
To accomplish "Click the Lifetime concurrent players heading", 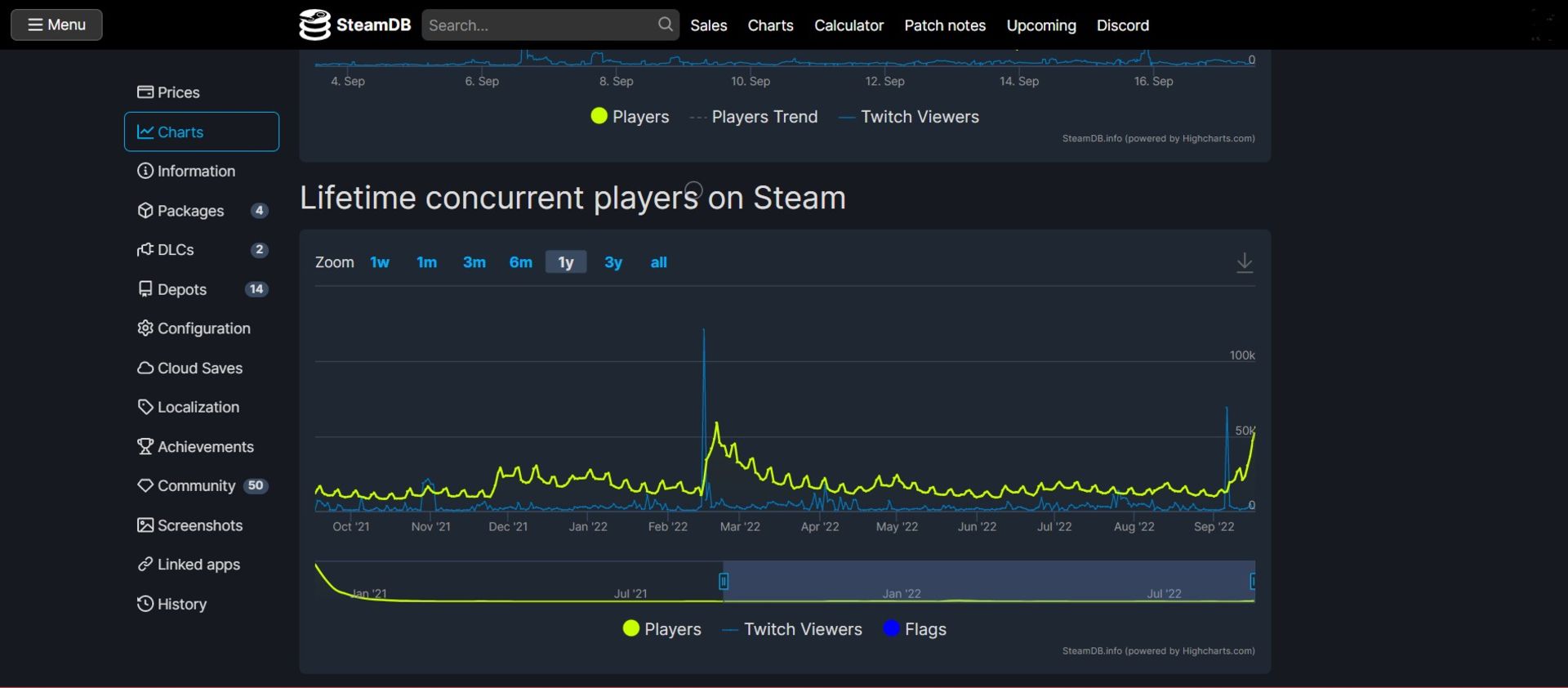I will click(572, 198).
